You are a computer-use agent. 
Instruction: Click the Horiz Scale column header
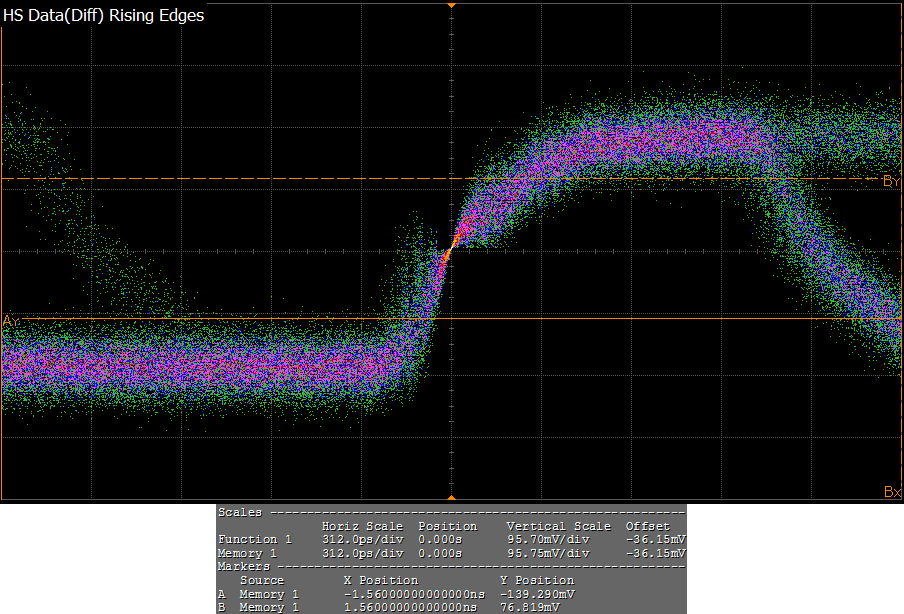[362, 526]
